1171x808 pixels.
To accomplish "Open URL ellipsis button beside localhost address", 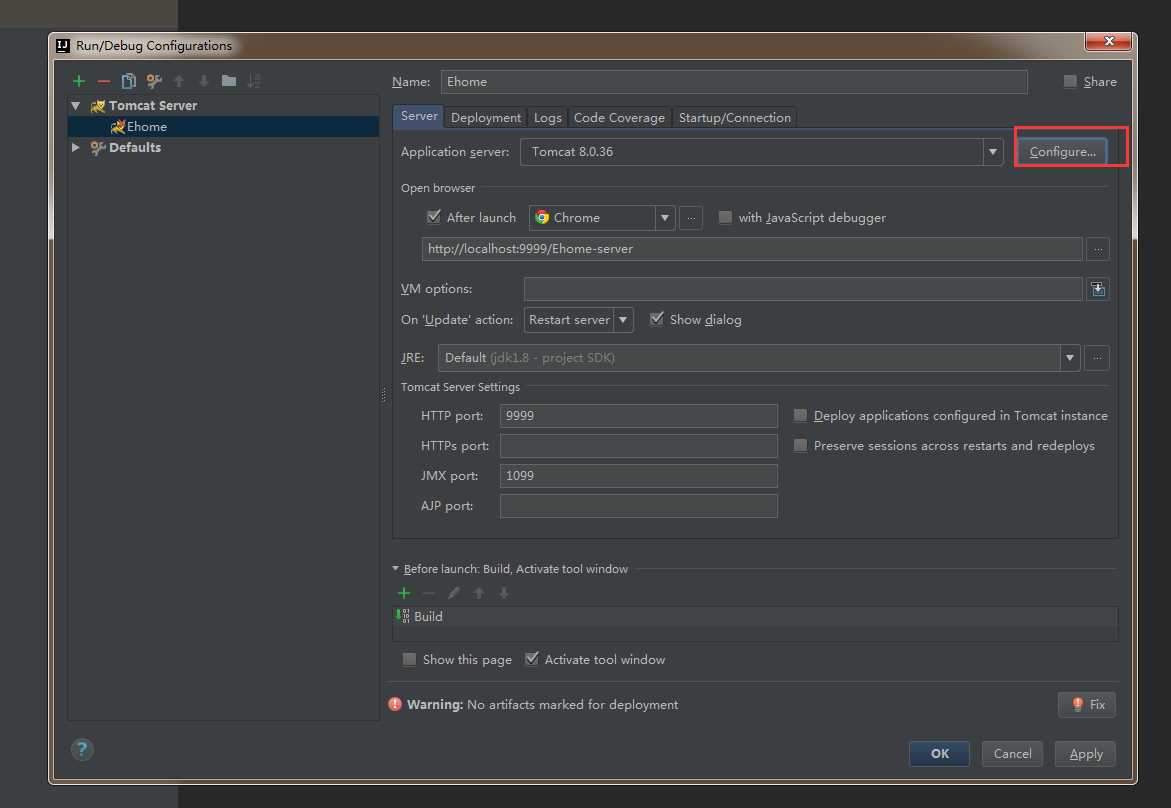I will [x=1098, y=249].
